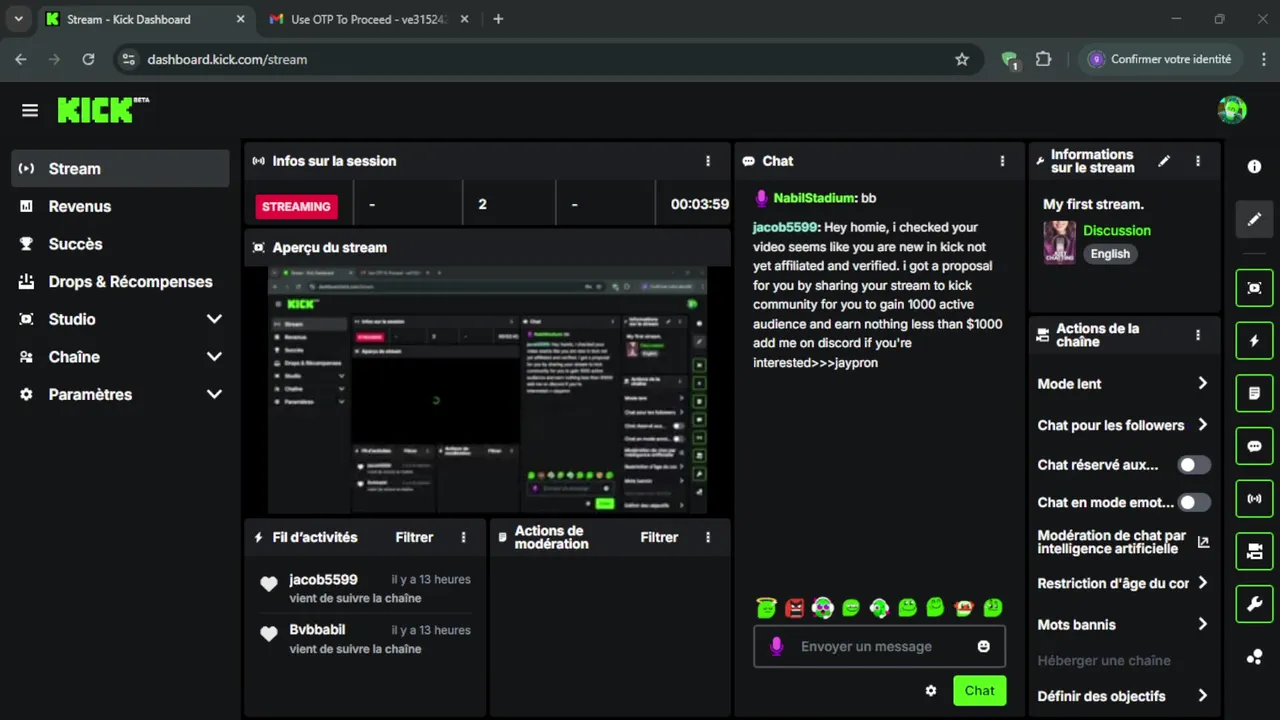
Task: Click the Envoyer un message input field
Action: (879, 647)
